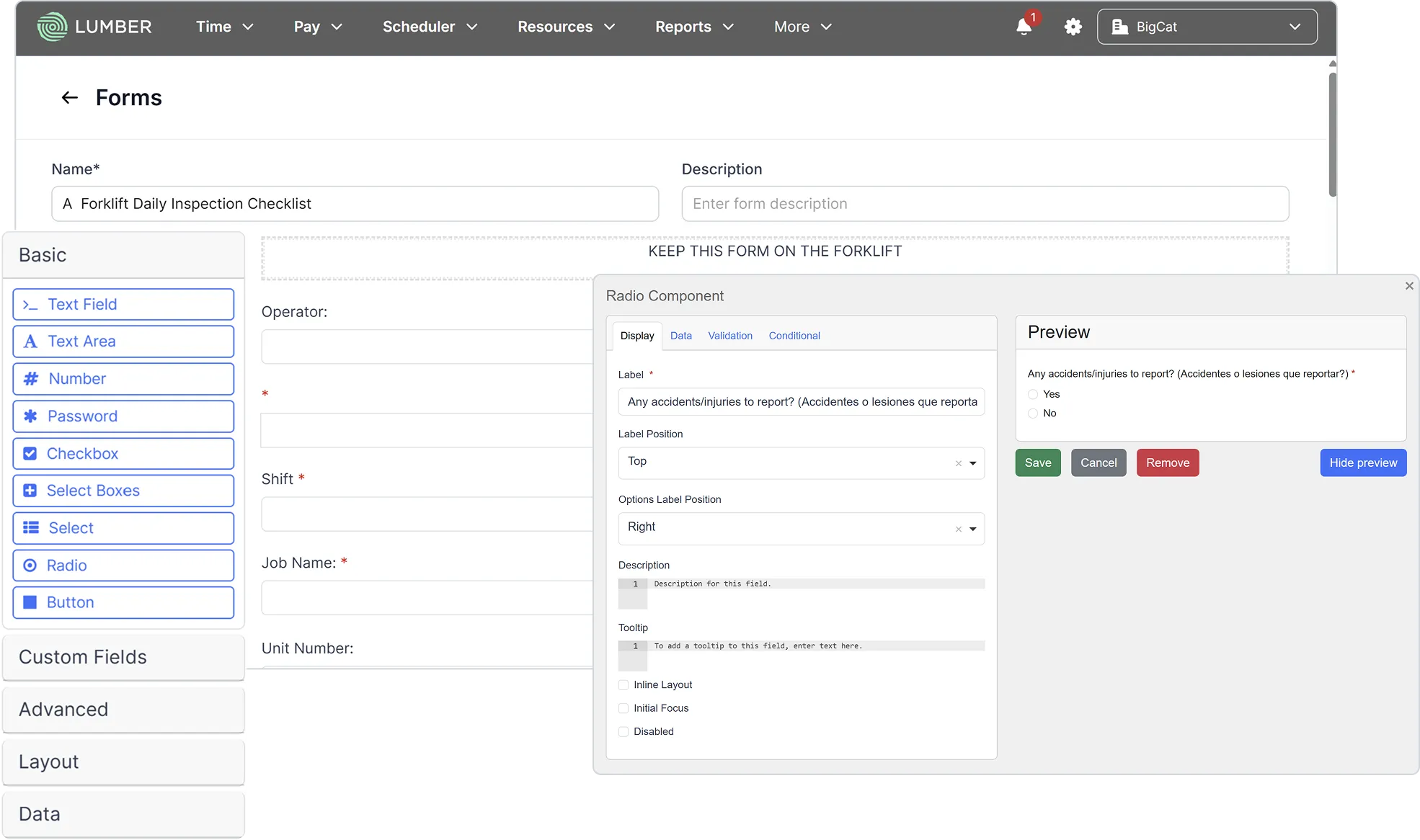
Task: Open the BigCat company selector
Action: click(x=1207, y=27)
